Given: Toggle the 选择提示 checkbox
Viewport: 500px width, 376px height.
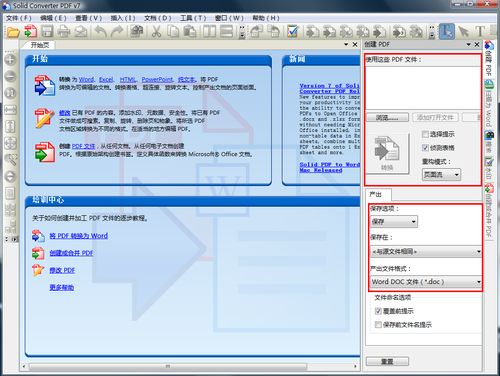Looking at the screenshot, I should pos(425,134).
